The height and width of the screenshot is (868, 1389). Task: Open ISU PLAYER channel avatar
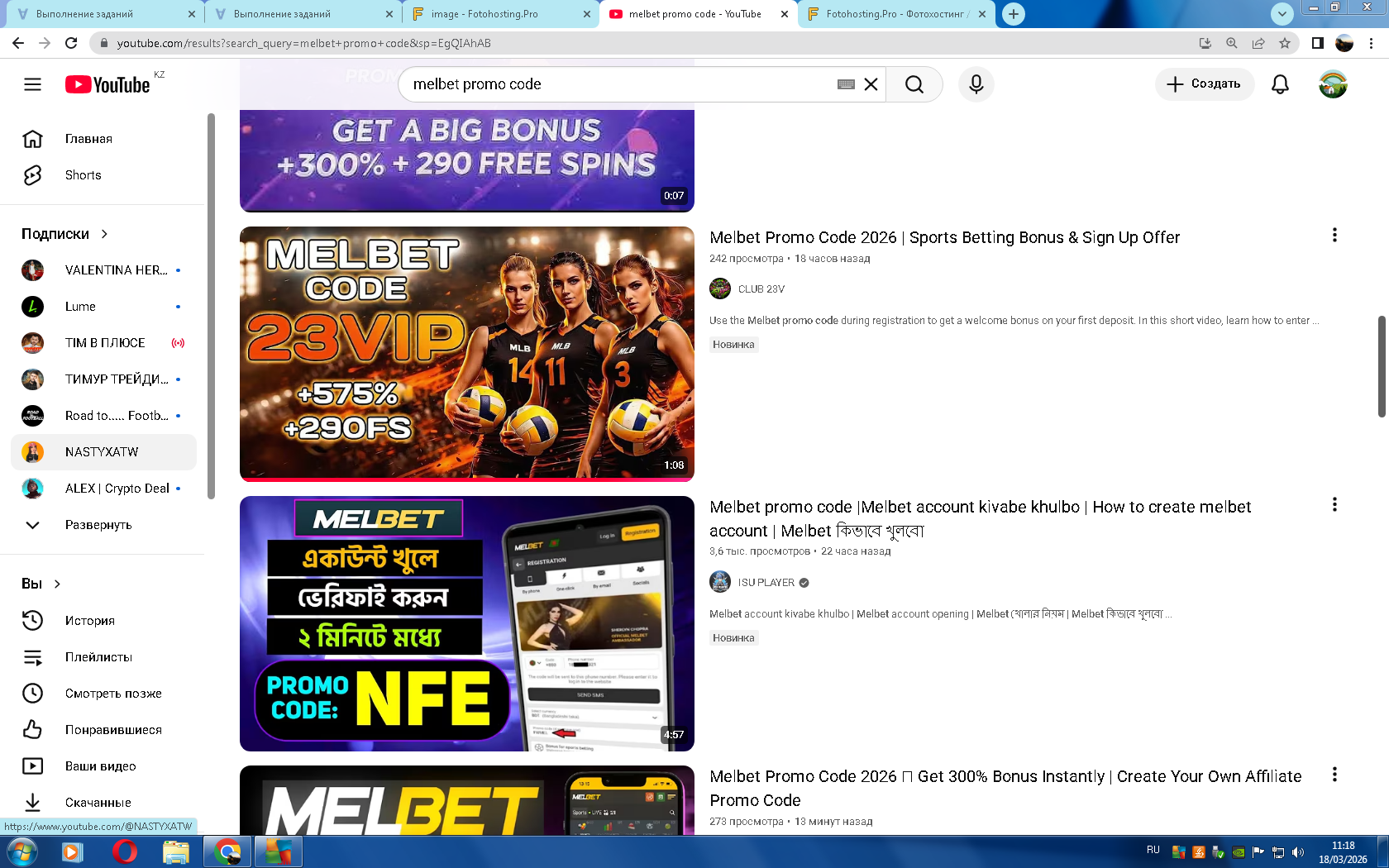720,582
